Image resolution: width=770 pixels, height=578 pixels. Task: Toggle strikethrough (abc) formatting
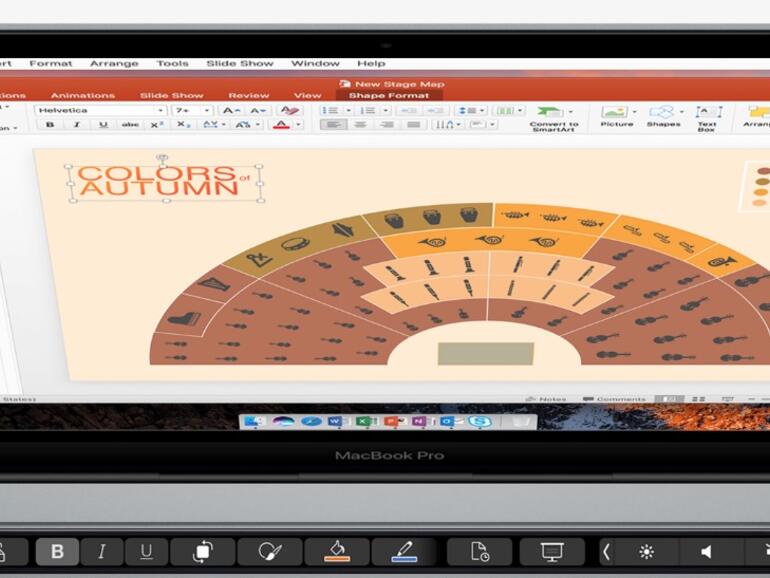tap(130, 125)
